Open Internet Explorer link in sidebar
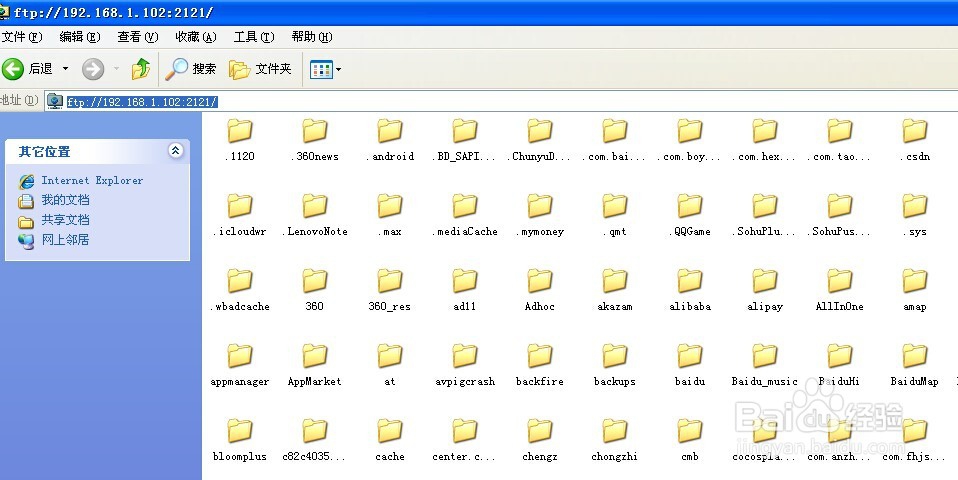The image size is (958, 480). pyautogui.click(x=92, y=180)
